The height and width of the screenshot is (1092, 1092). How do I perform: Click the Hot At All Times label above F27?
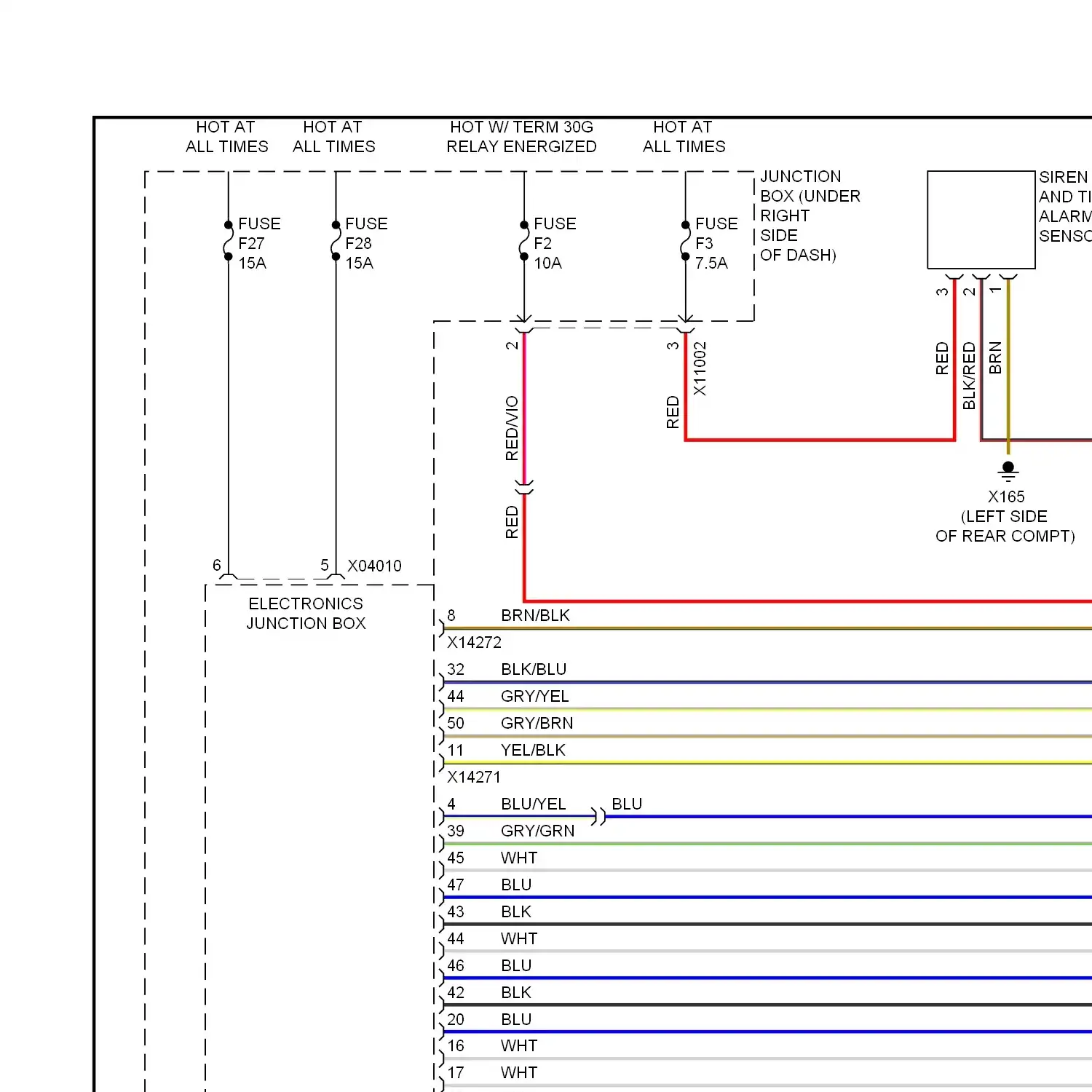pos(226,137)
